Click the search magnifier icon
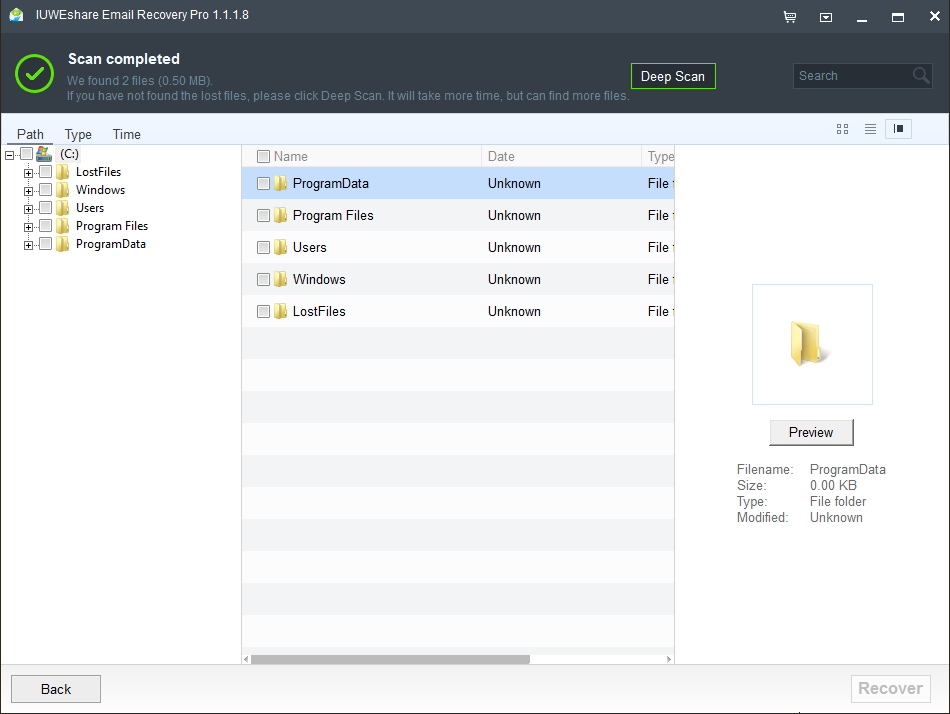The width and height of the screenshot is (950, 714). pyautogui.click(x=921, y=76)
